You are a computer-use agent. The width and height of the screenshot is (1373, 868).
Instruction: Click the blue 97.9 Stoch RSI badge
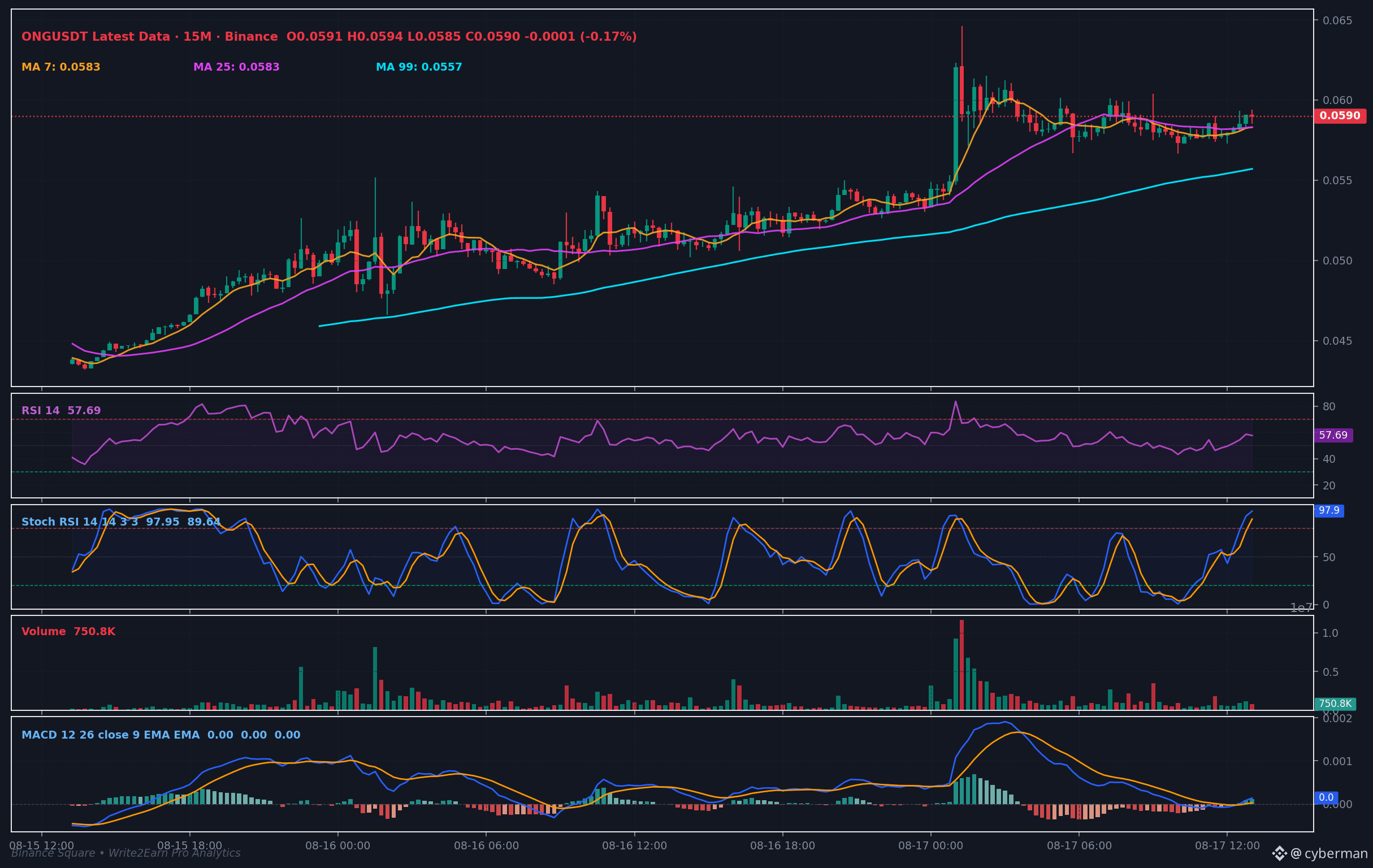1329,511
